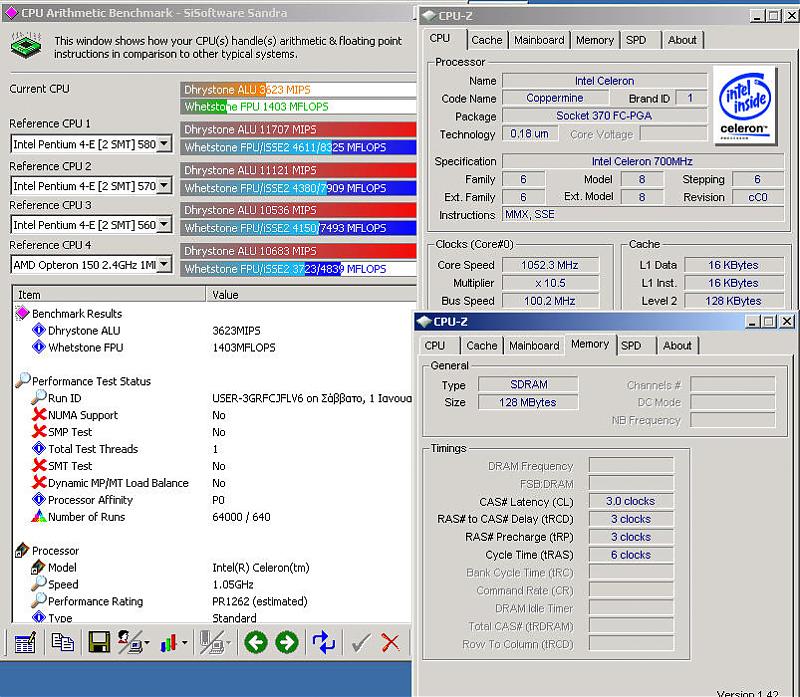
Task: Click the bar chart icon in Sandra toolbar
Action: 168,643
